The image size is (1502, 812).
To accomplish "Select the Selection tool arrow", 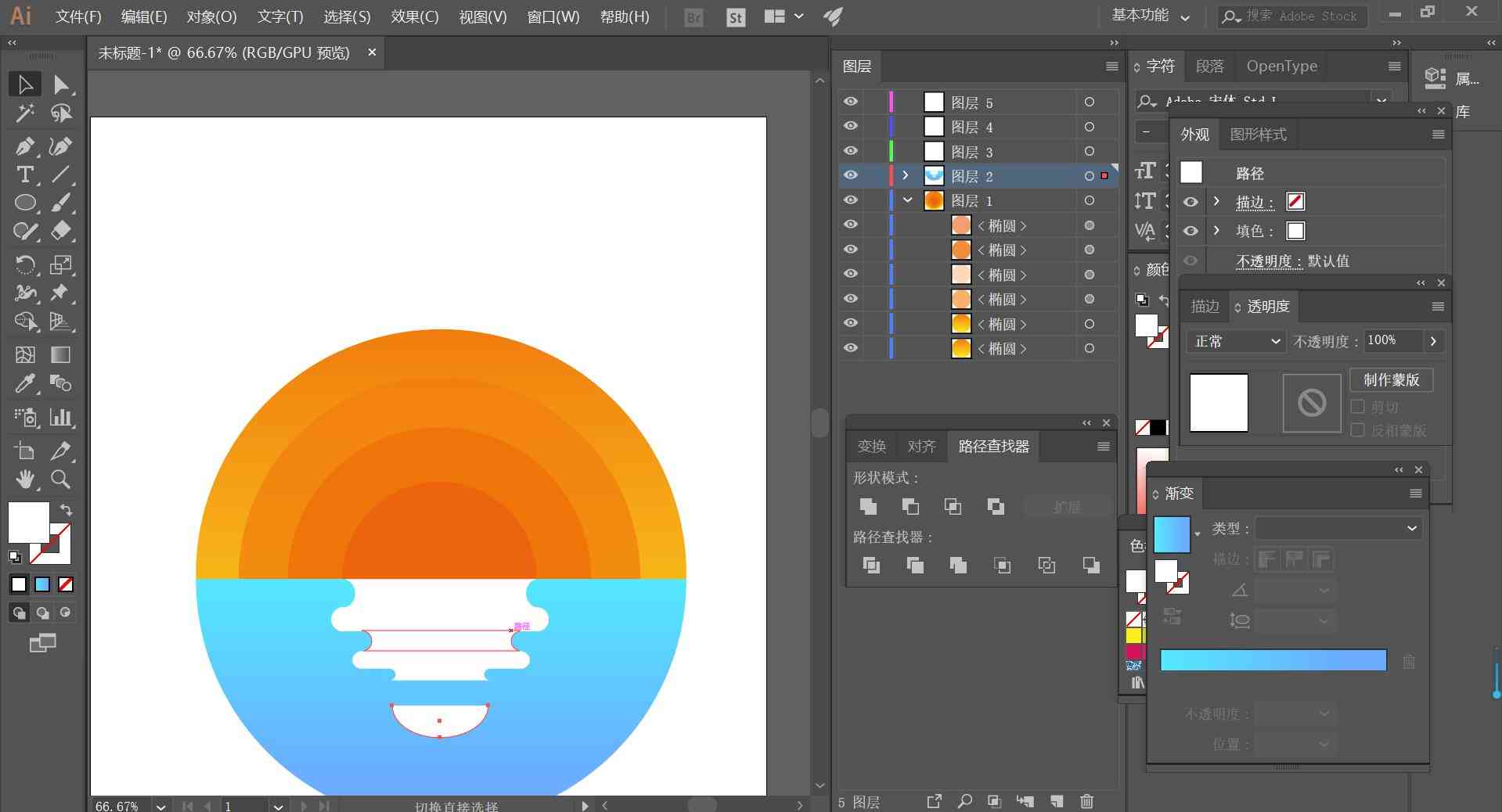I will click(25, 84).
